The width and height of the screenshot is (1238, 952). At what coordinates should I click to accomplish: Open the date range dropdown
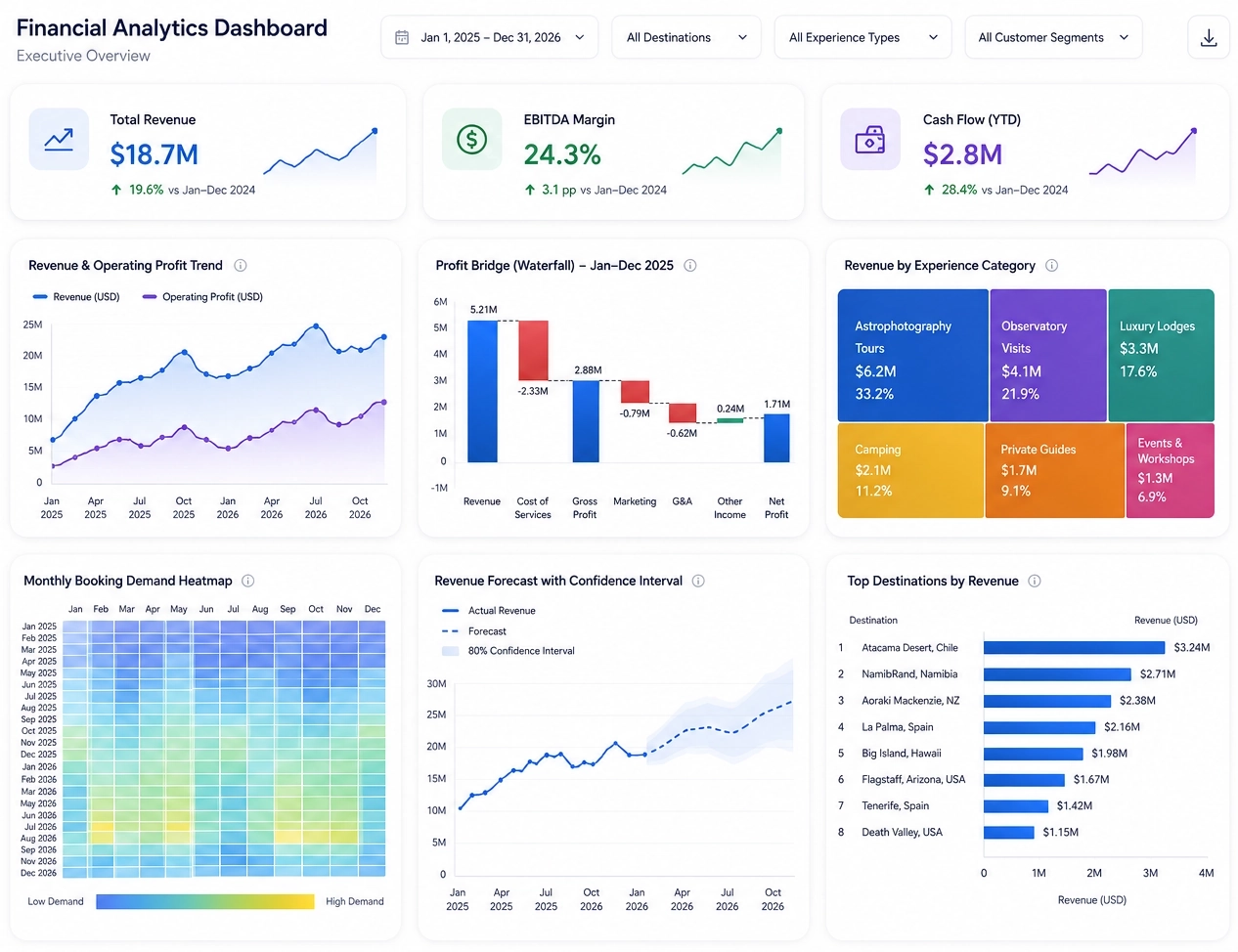click(x=489, y=37)
